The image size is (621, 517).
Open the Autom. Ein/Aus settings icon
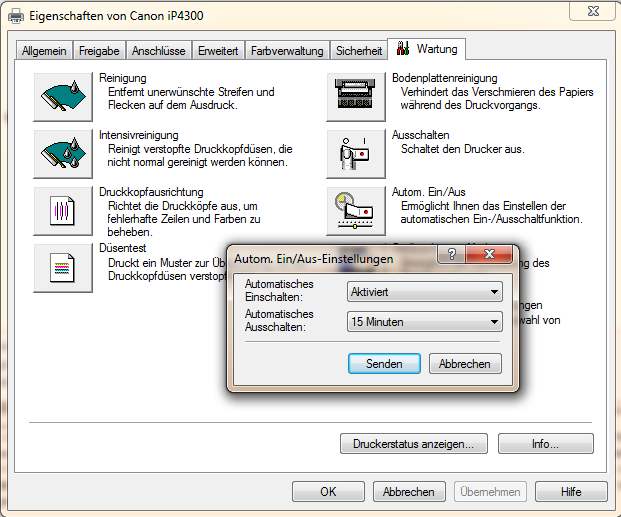tap(356, 211)
